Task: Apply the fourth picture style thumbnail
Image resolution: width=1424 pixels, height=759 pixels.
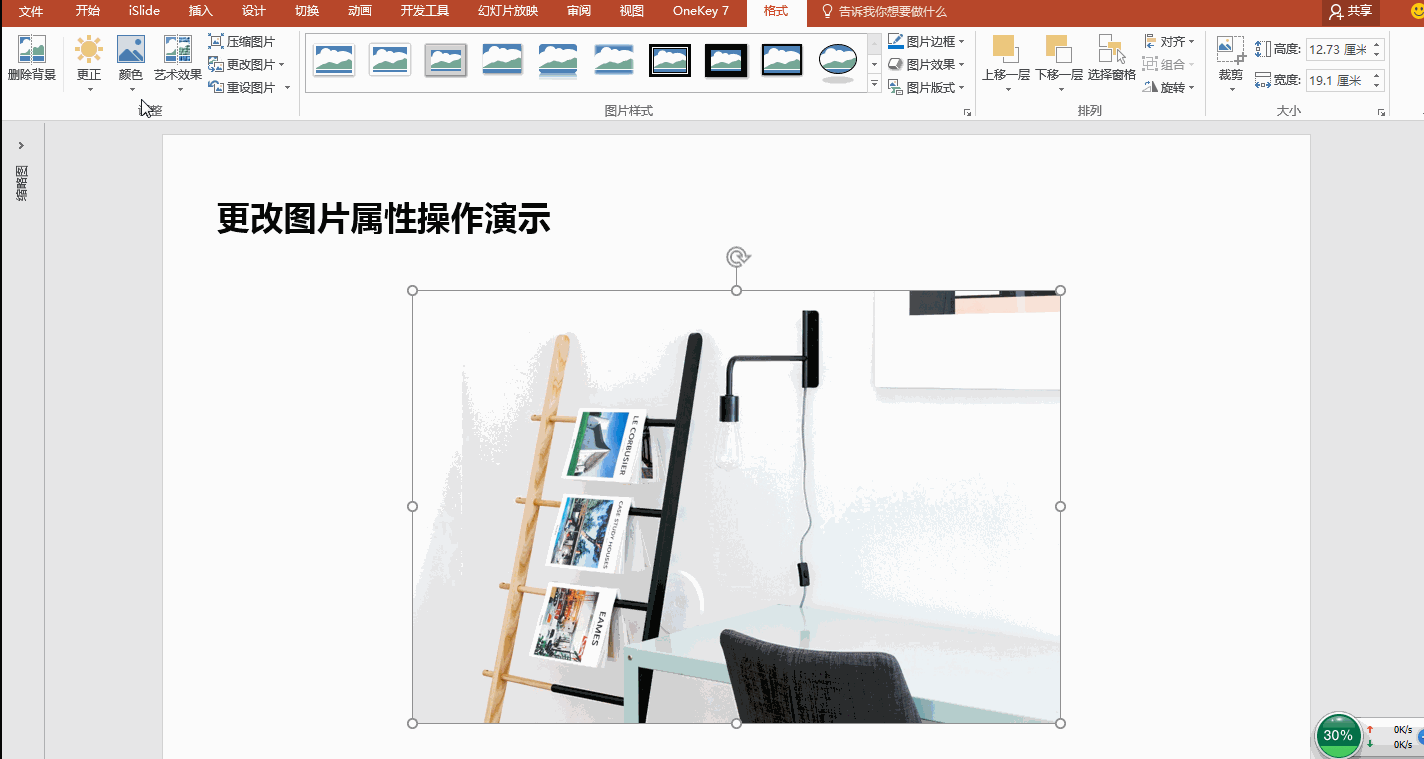Action: pyautogui.click(x=502, y=60)
